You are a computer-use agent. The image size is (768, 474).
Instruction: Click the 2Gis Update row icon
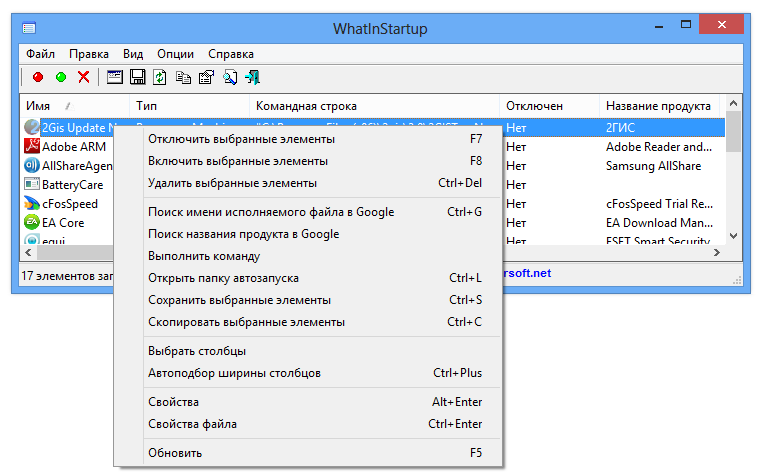(x=32, y=127)
